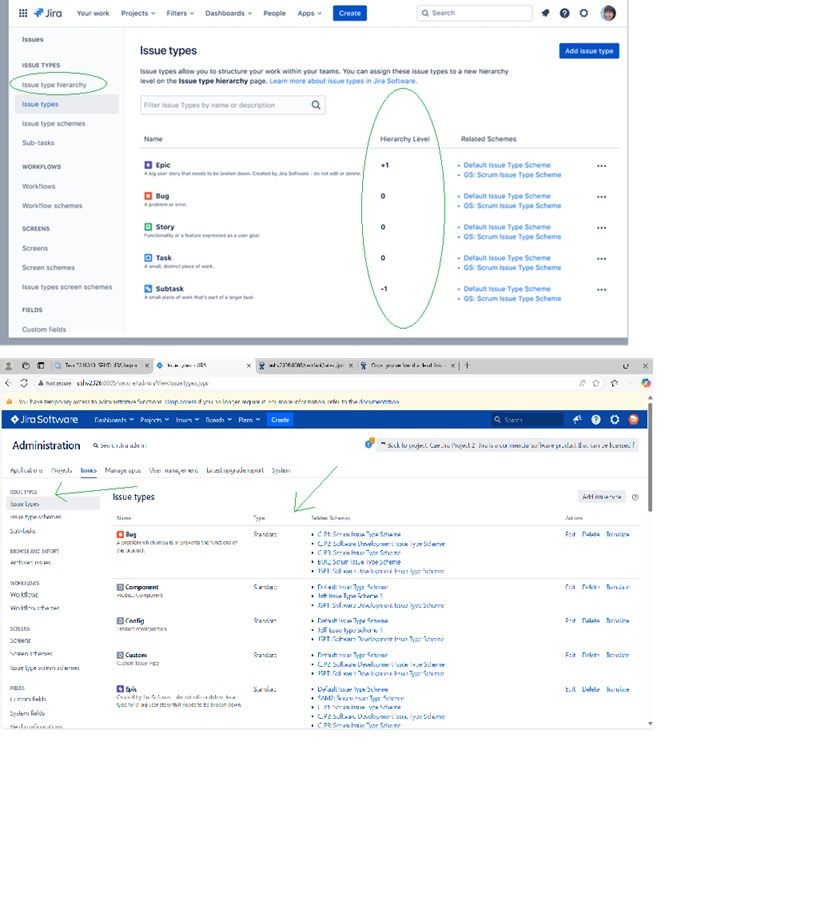Open administration gear in Jira Software blue header
Viewport: 817px width, 918px height.
[x=614, y=419]
